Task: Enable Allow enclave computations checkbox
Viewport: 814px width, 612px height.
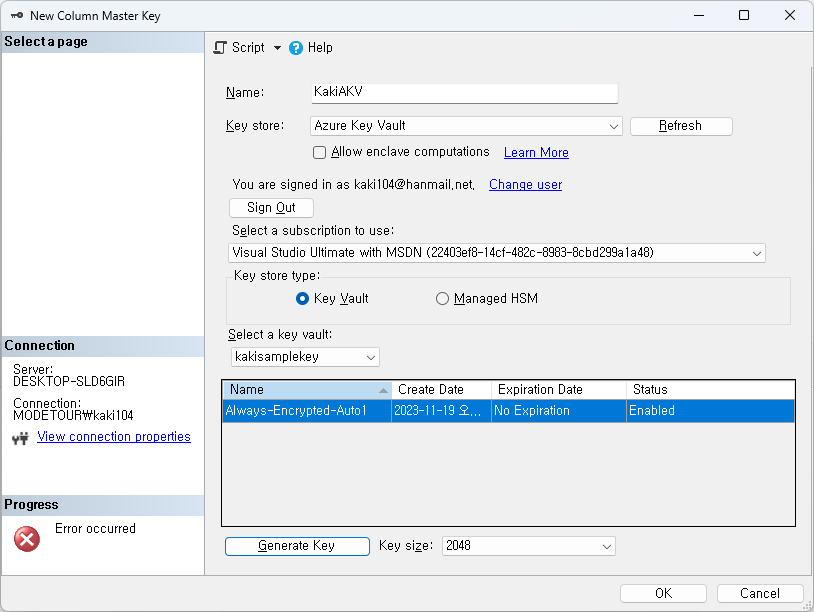Action: coord(319,153)
